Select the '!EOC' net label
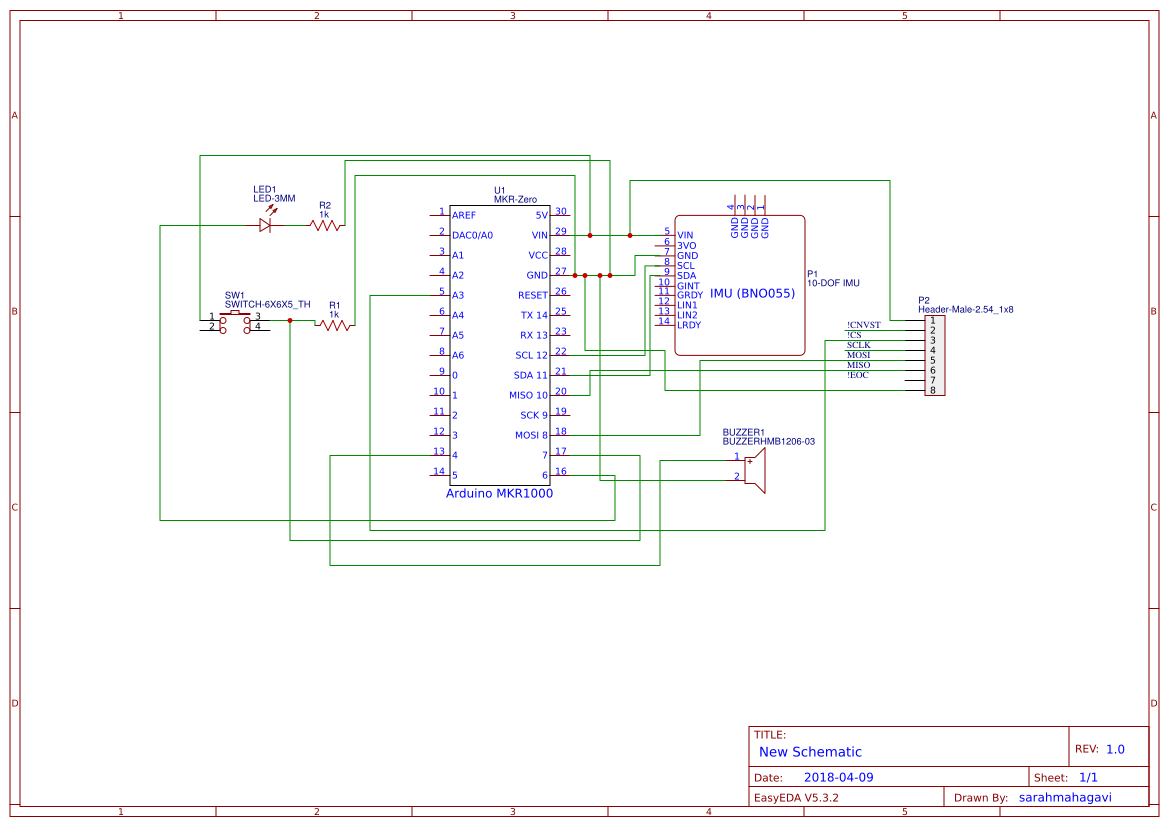 857,375
